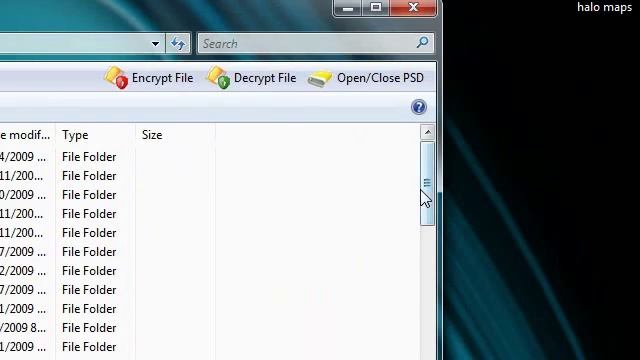Click the scrollbar track below the thumb
Image resolution: width=640 pixels, height=360 pixels.
[x=427, y=292]
